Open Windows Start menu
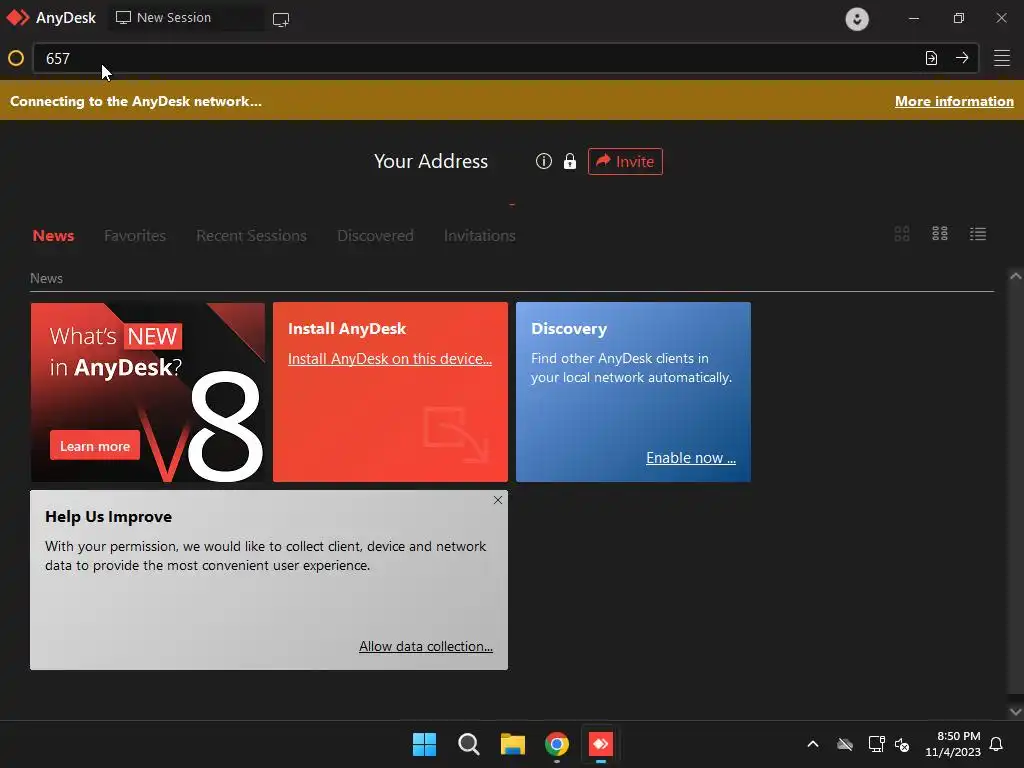This screenshot has height=768, width=1024. click(424, 744)
